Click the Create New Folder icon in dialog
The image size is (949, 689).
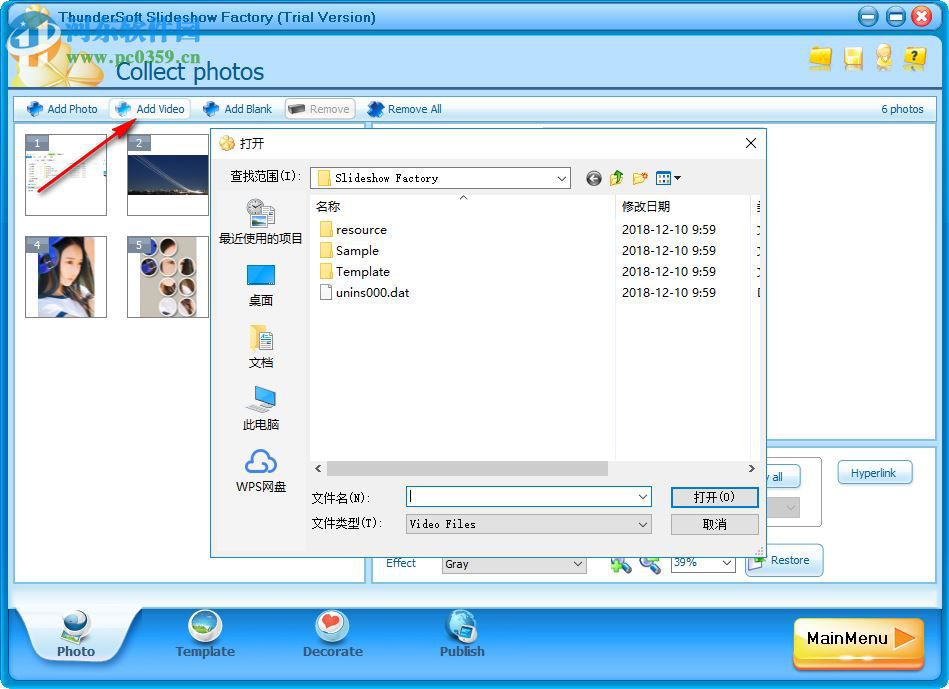point(641,178)
